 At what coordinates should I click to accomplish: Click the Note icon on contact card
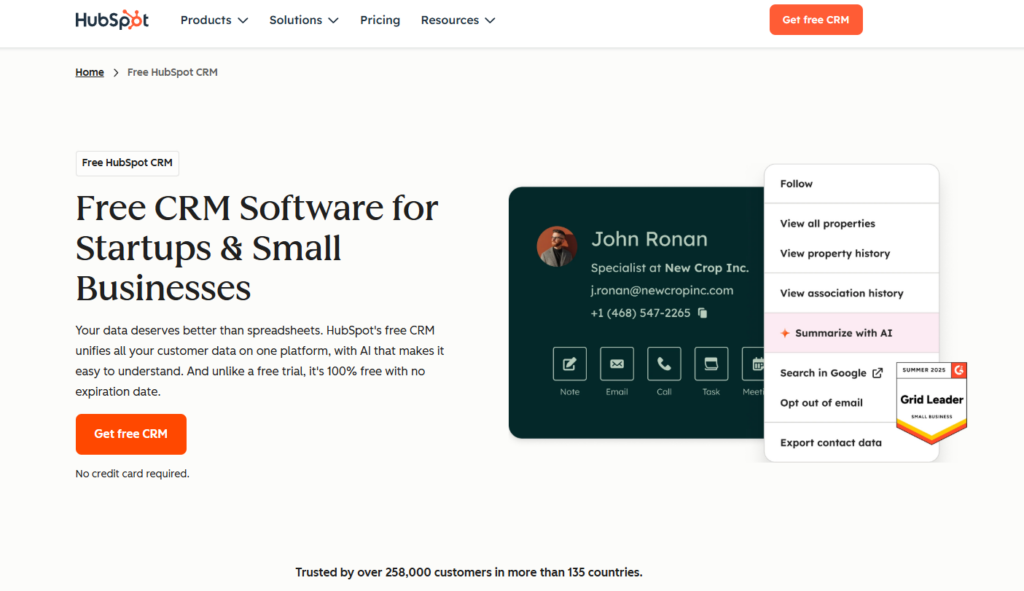[570, 364]
